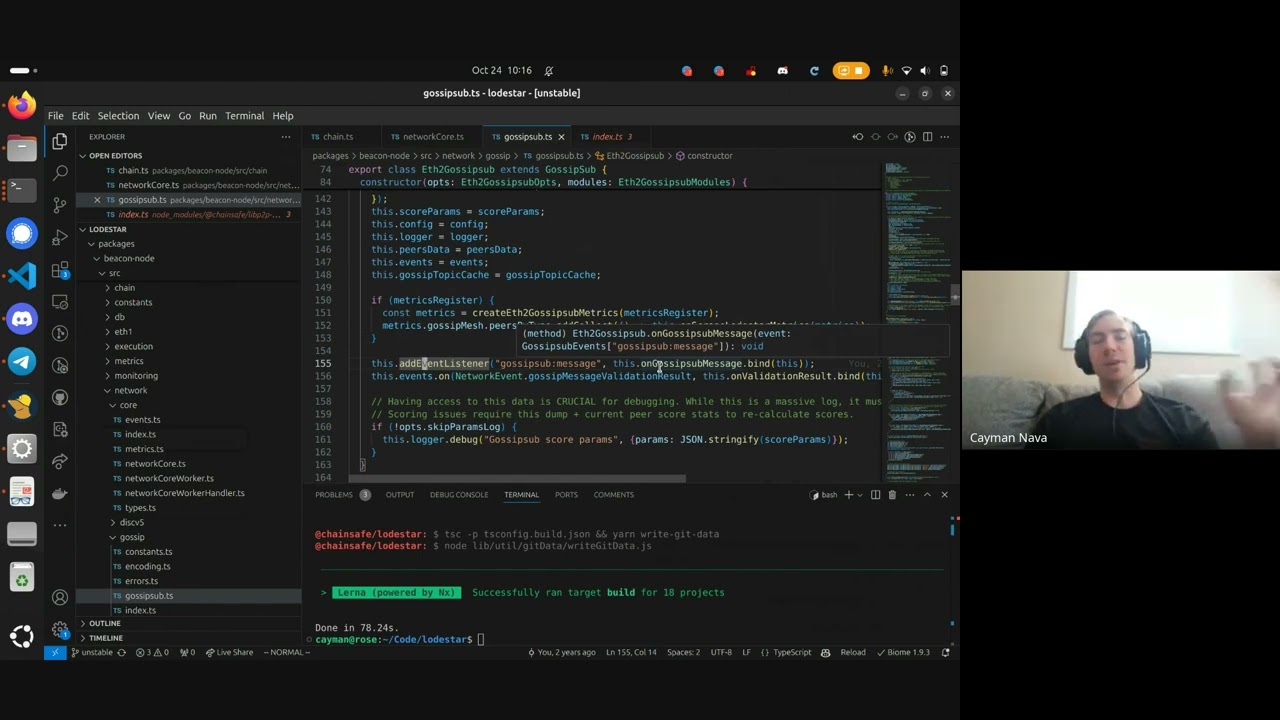1280x720 pixels.
Task: Open the Docker view in activity bar
Action: [x=60, y=493]
